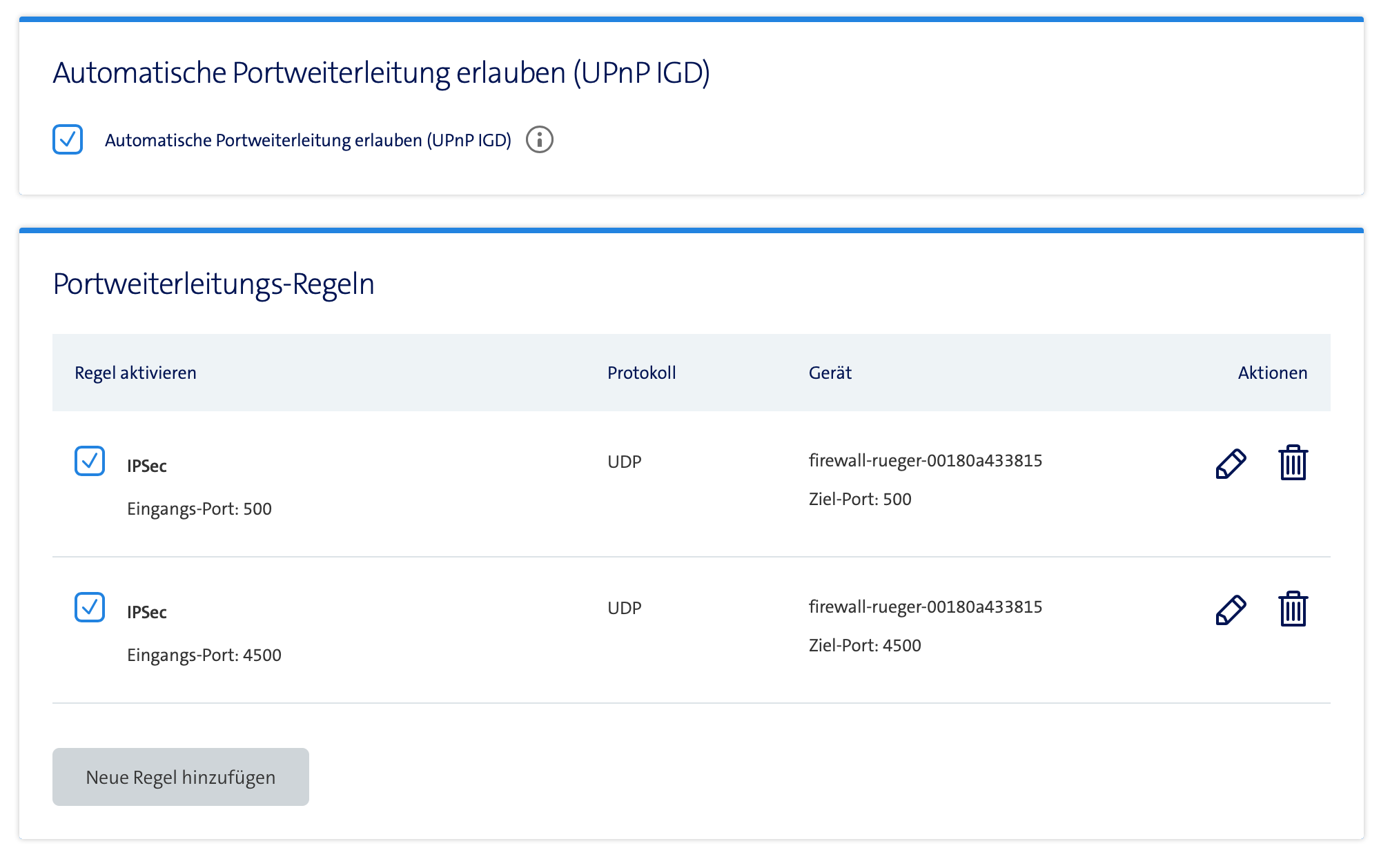This screenshot has height=868, width=1390.
Task: Disable the IPSec rule for port 500
Action: 90,461
